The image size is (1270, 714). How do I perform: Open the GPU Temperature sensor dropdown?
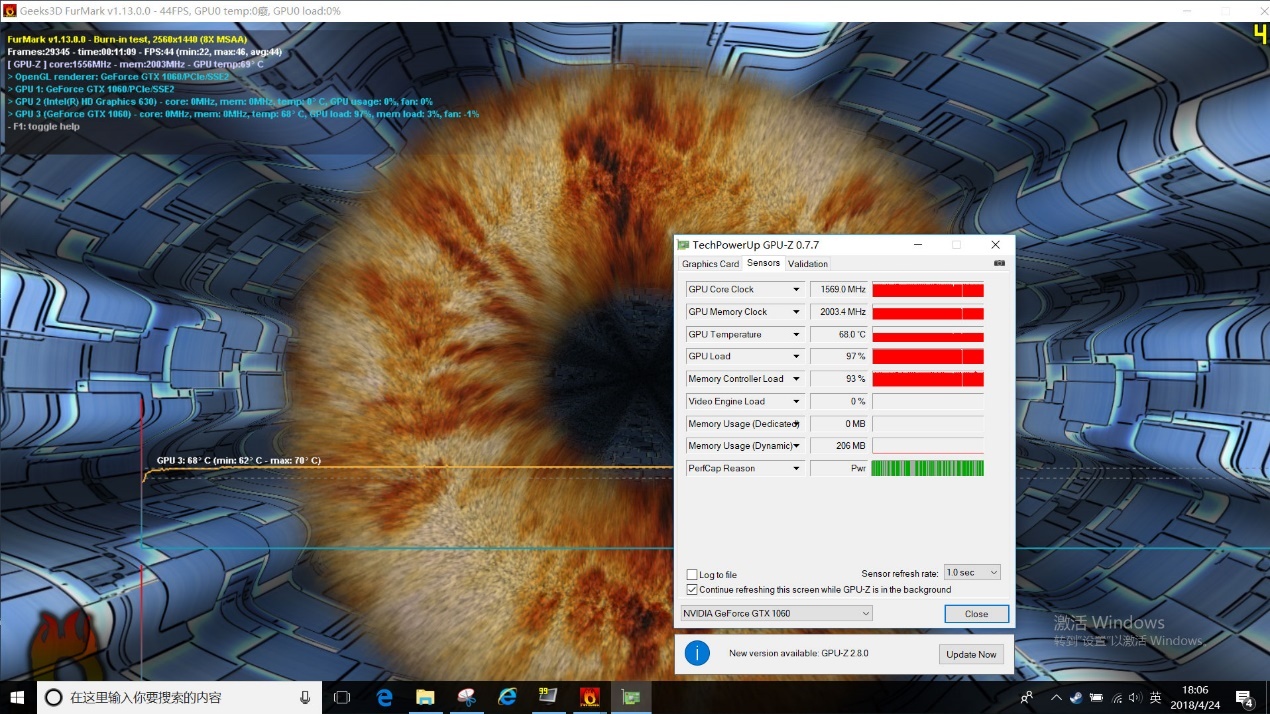pos(796,335)
